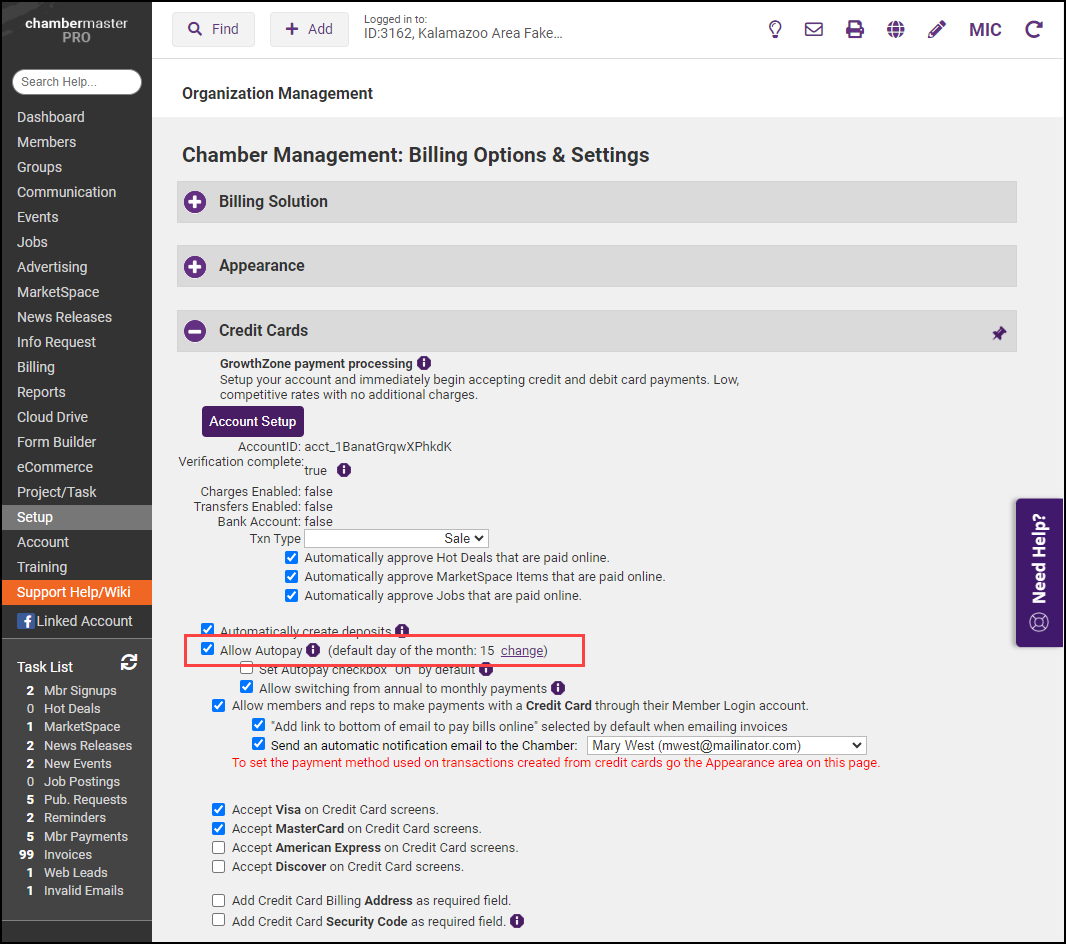
Task: Uncheck the Allow Autopay checkbox
Action: click(x=208, y=649)
